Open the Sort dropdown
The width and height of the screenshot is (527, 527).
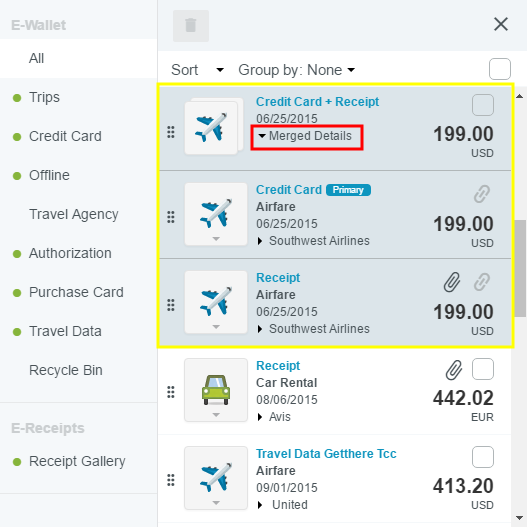197,70
